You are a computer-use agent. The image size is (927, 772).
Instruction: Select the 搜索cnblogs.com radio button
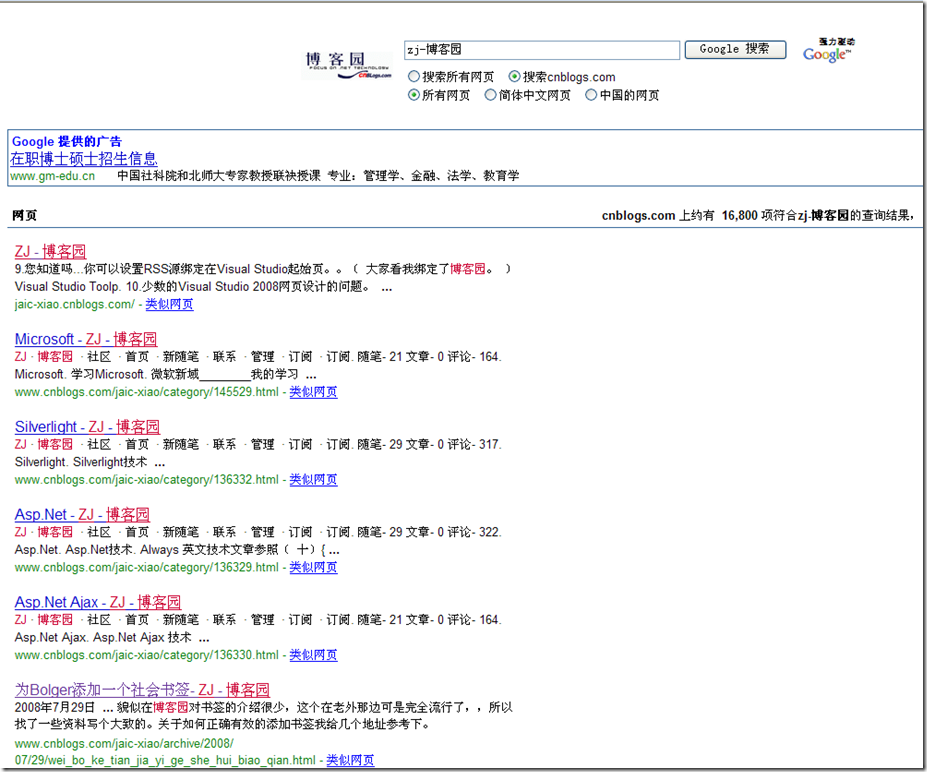tap(514, 76)
